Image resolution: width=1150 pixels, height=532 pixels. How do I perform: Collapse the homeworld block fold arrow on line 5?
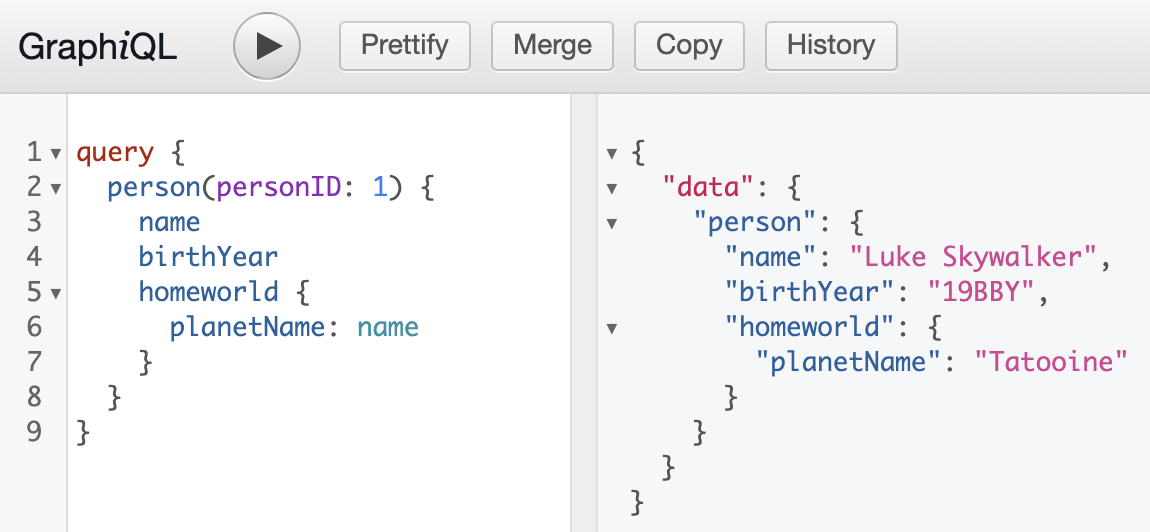[56, 294]
